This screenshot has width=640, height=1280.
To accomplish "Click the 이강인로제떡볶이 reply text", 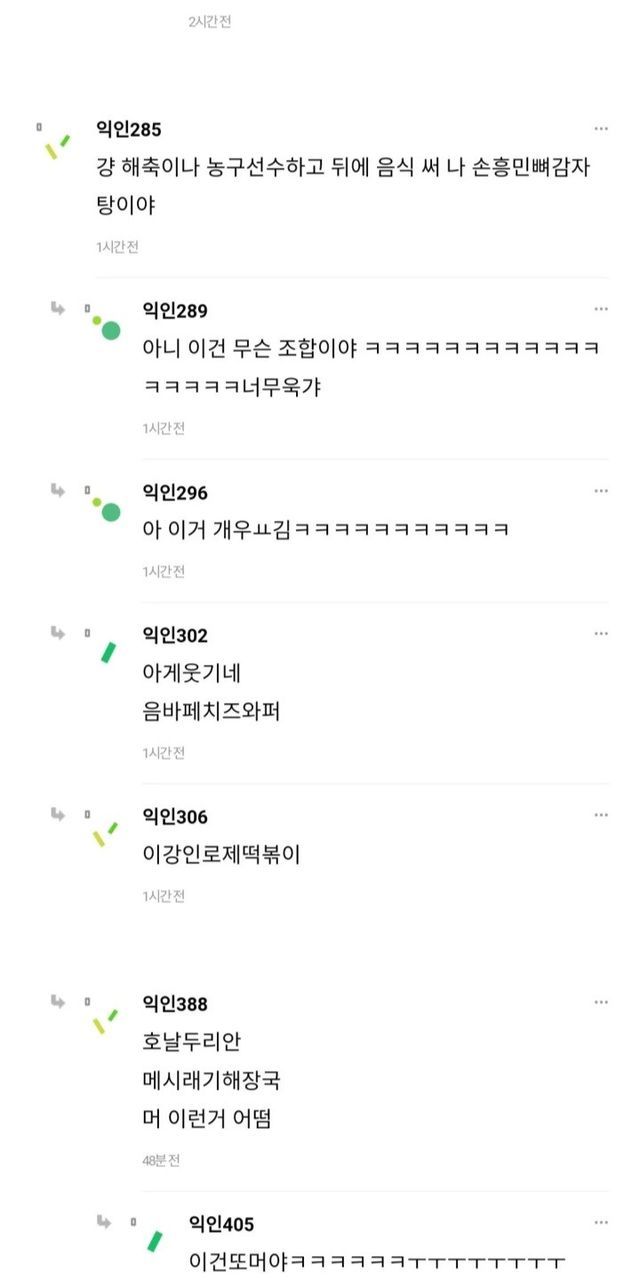I will click(x=222, y=854).
